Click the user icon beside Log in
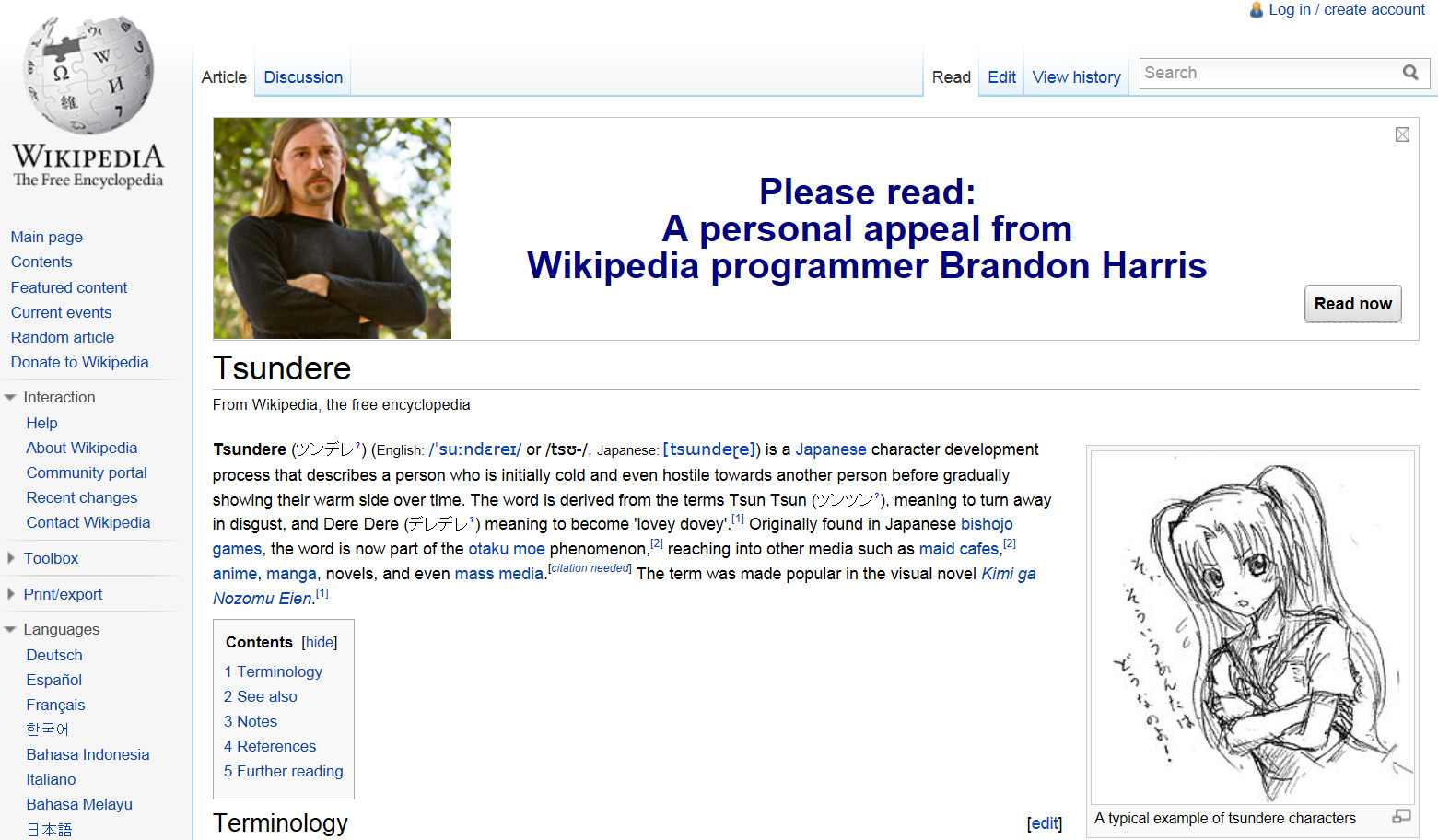 1257,10
